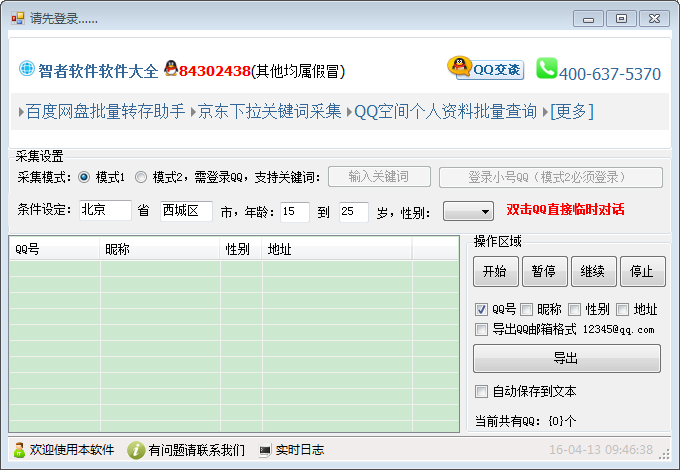Click the 有问题请联系我们 status text
The height and width of the screenshot is (470, 680).
coord(196,450)
